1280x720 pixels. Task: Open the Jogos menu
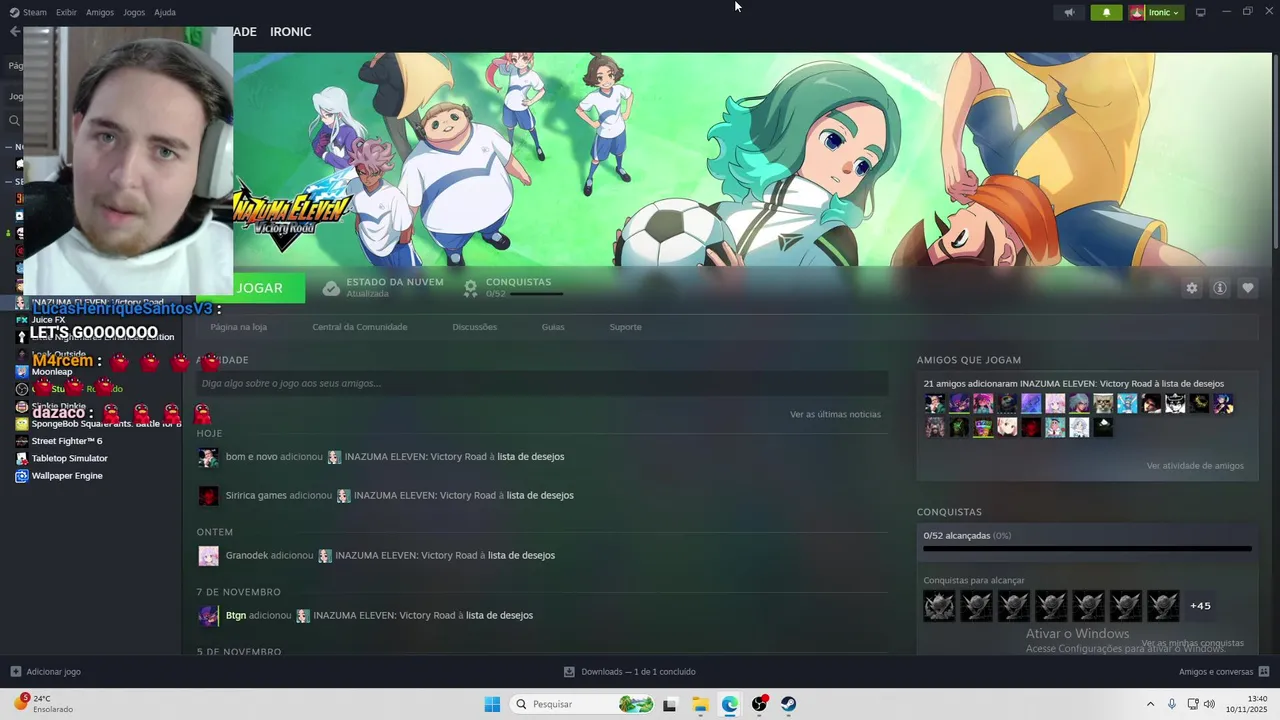(x=134, y=12)
